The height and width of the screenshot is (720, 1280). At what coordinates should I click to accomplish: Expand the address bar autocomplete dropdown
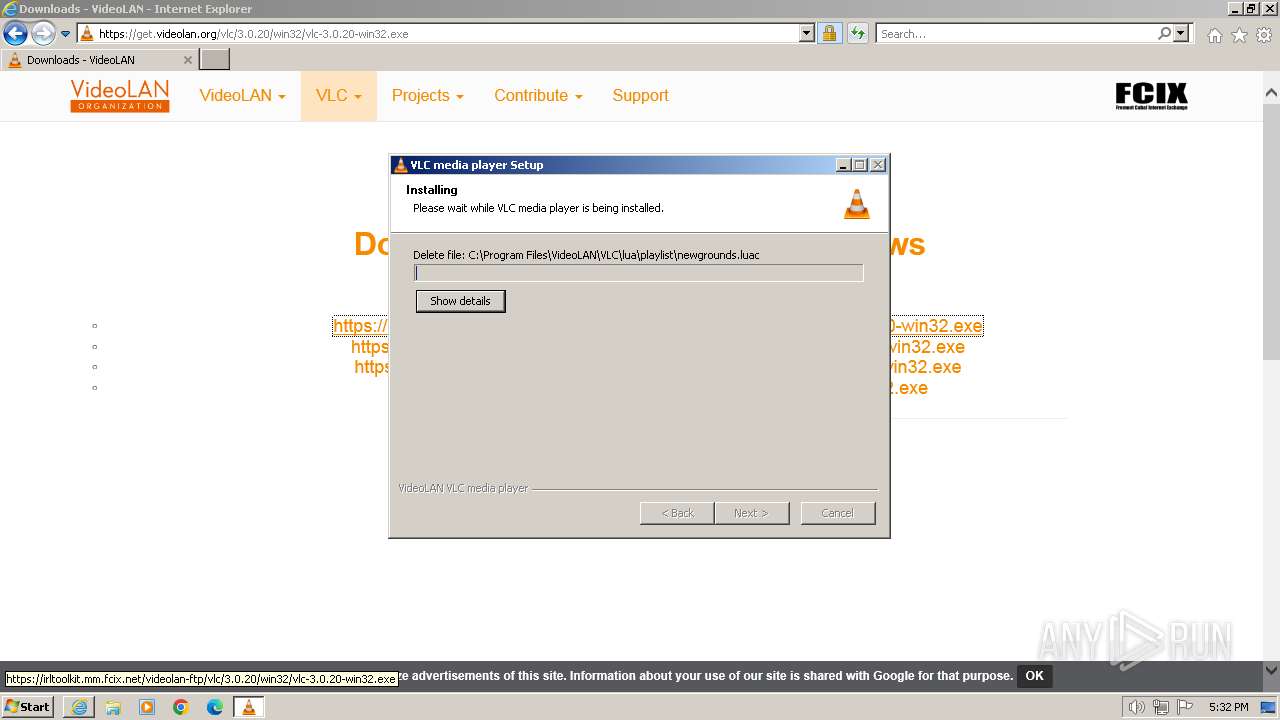[807, 34]
